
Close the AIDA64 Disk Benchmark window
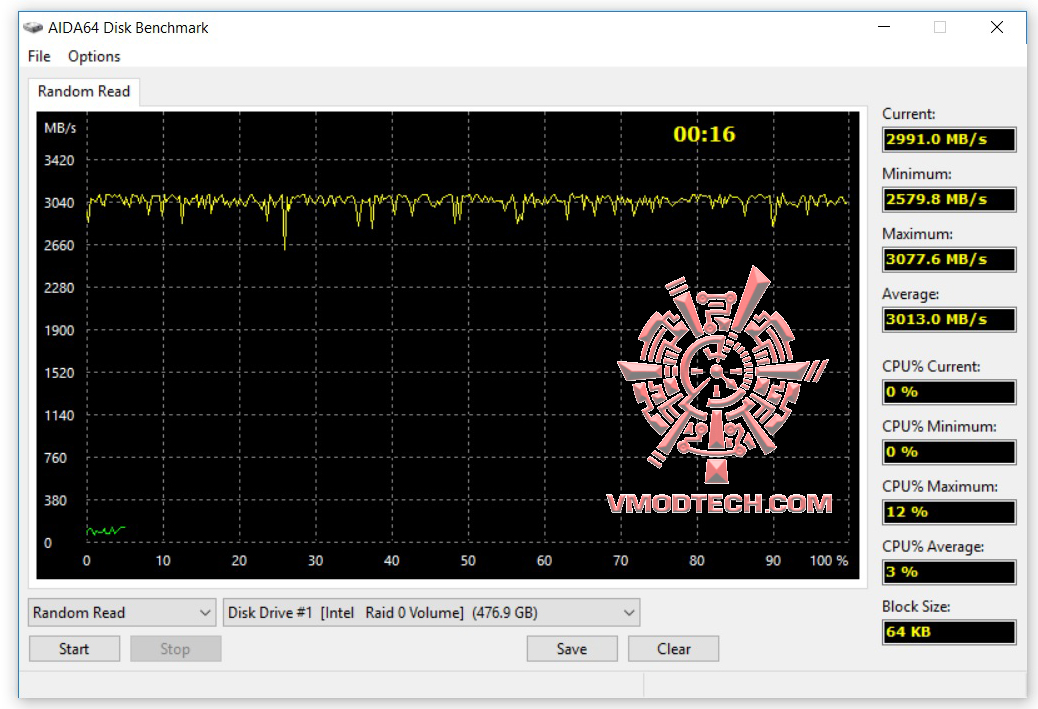click(997, 27)
